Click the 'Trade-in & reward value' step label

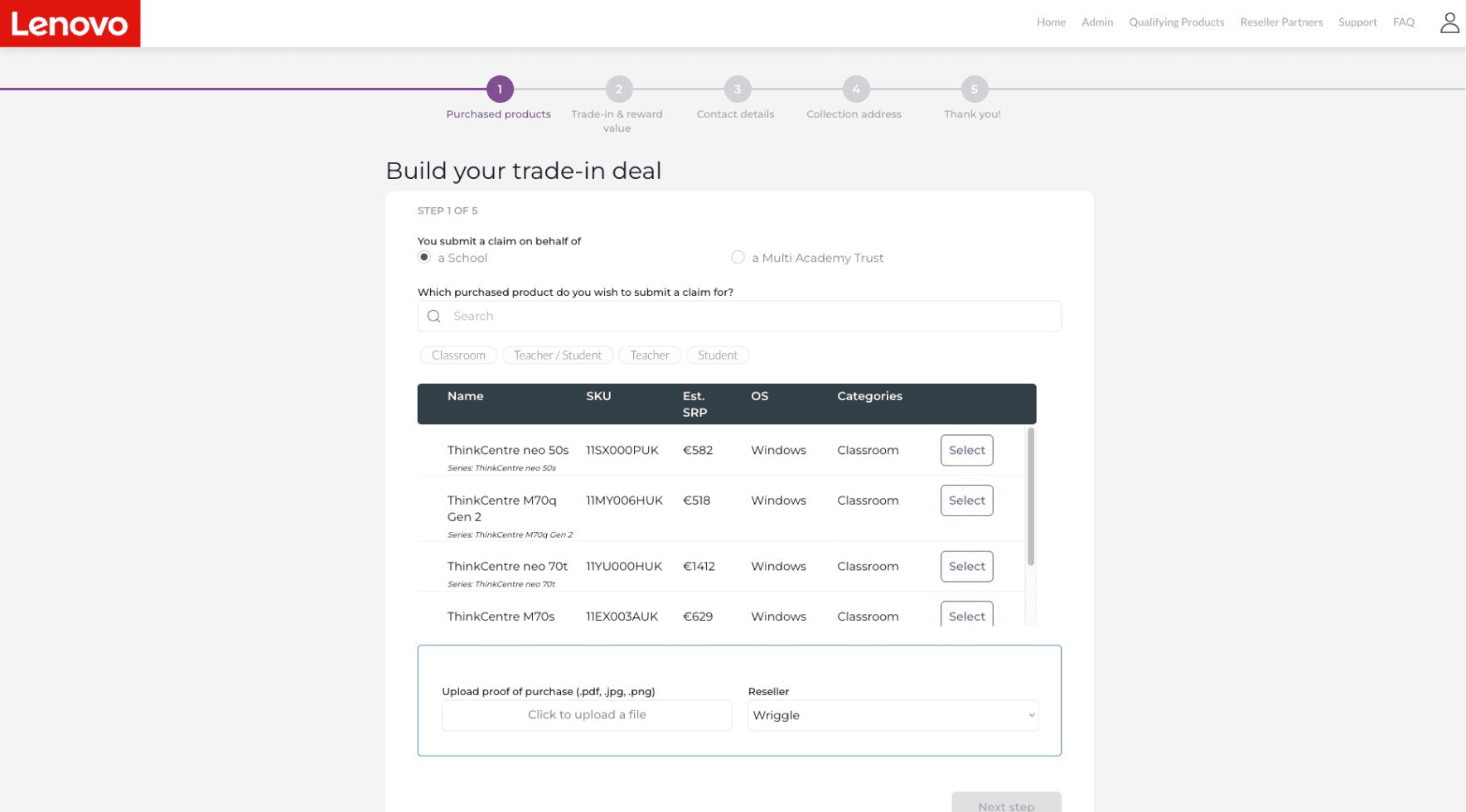click(x=617, y=121)
